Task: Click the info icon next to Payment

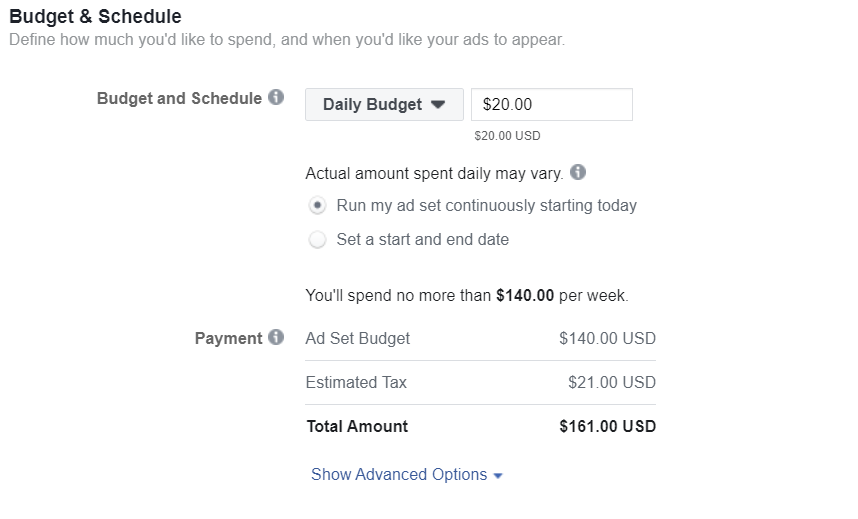Action: point(276,337)
